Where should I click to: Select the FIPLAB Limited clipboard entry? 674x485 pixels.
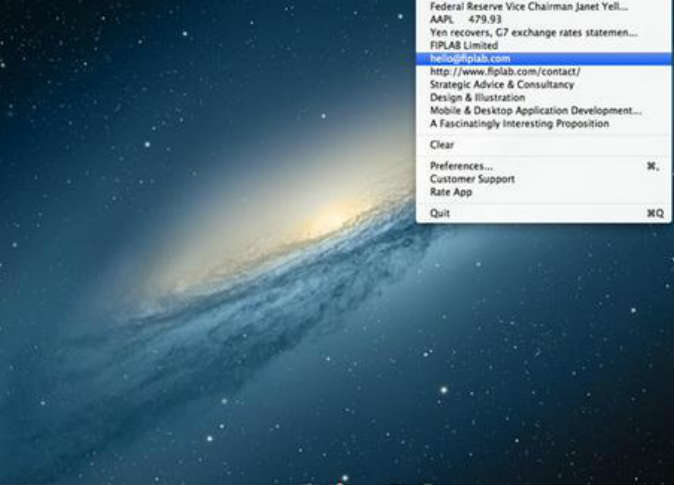click(x=464, y=46)
